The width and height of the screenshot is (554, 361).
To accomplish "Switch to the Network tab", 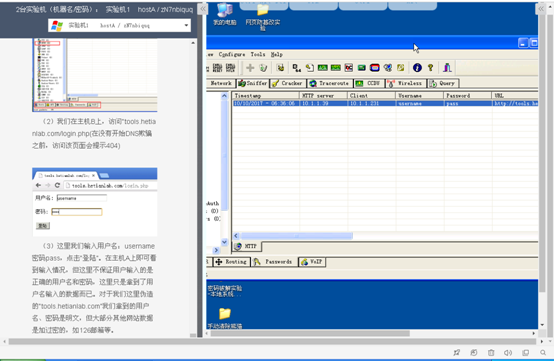I will 221,83.
